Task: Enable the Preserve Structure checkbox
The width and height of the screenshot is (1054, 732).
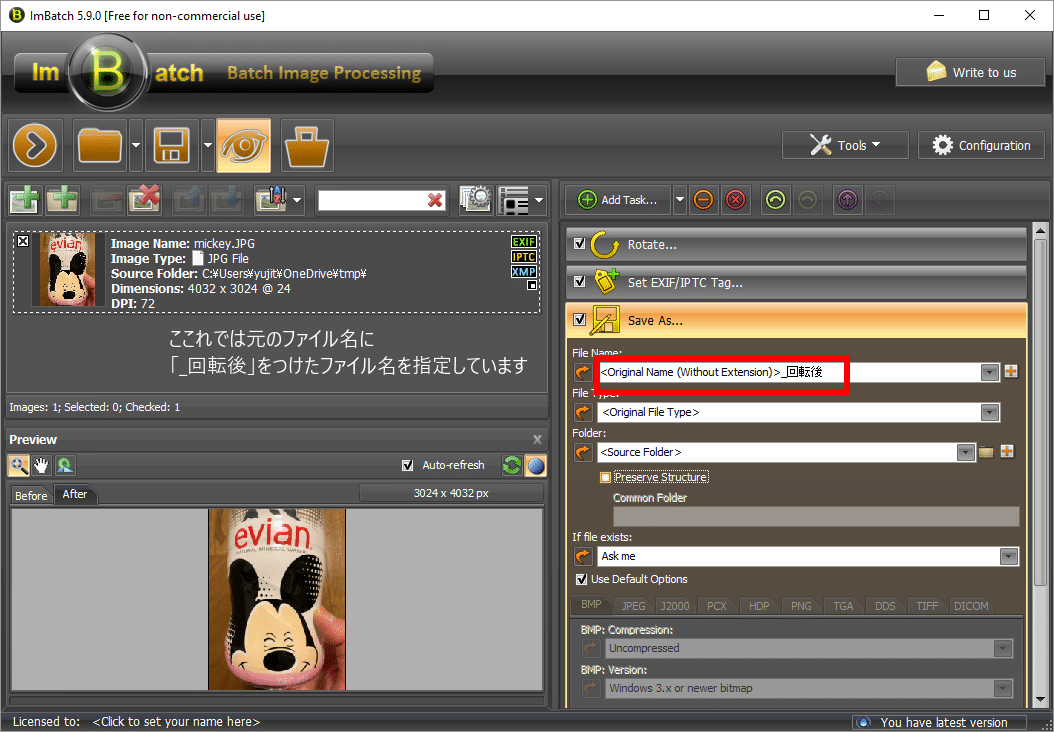Action: (606, 477)
